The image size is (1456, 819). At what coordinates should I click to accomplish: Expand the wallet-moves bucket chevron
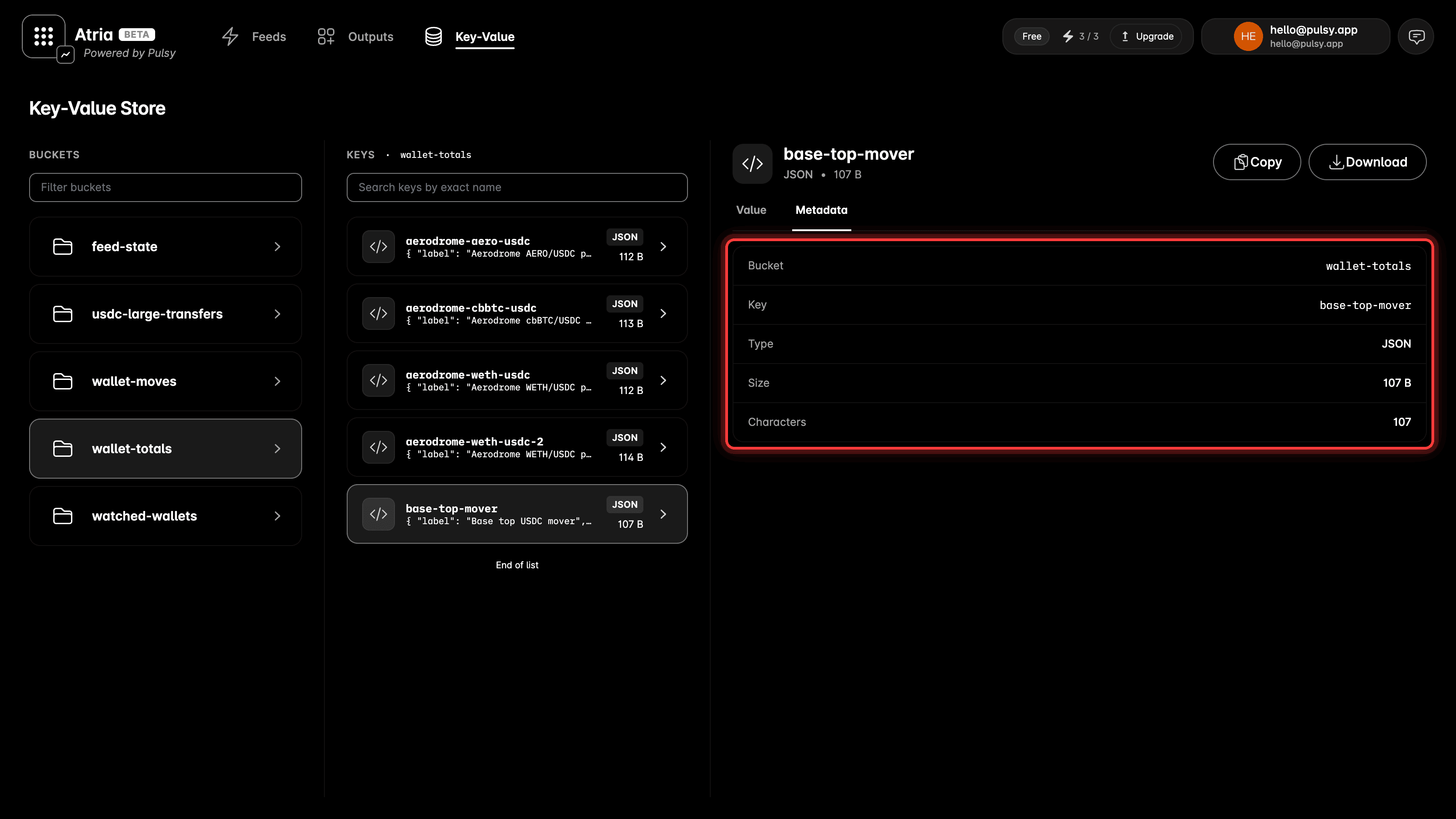coord(278,382)
